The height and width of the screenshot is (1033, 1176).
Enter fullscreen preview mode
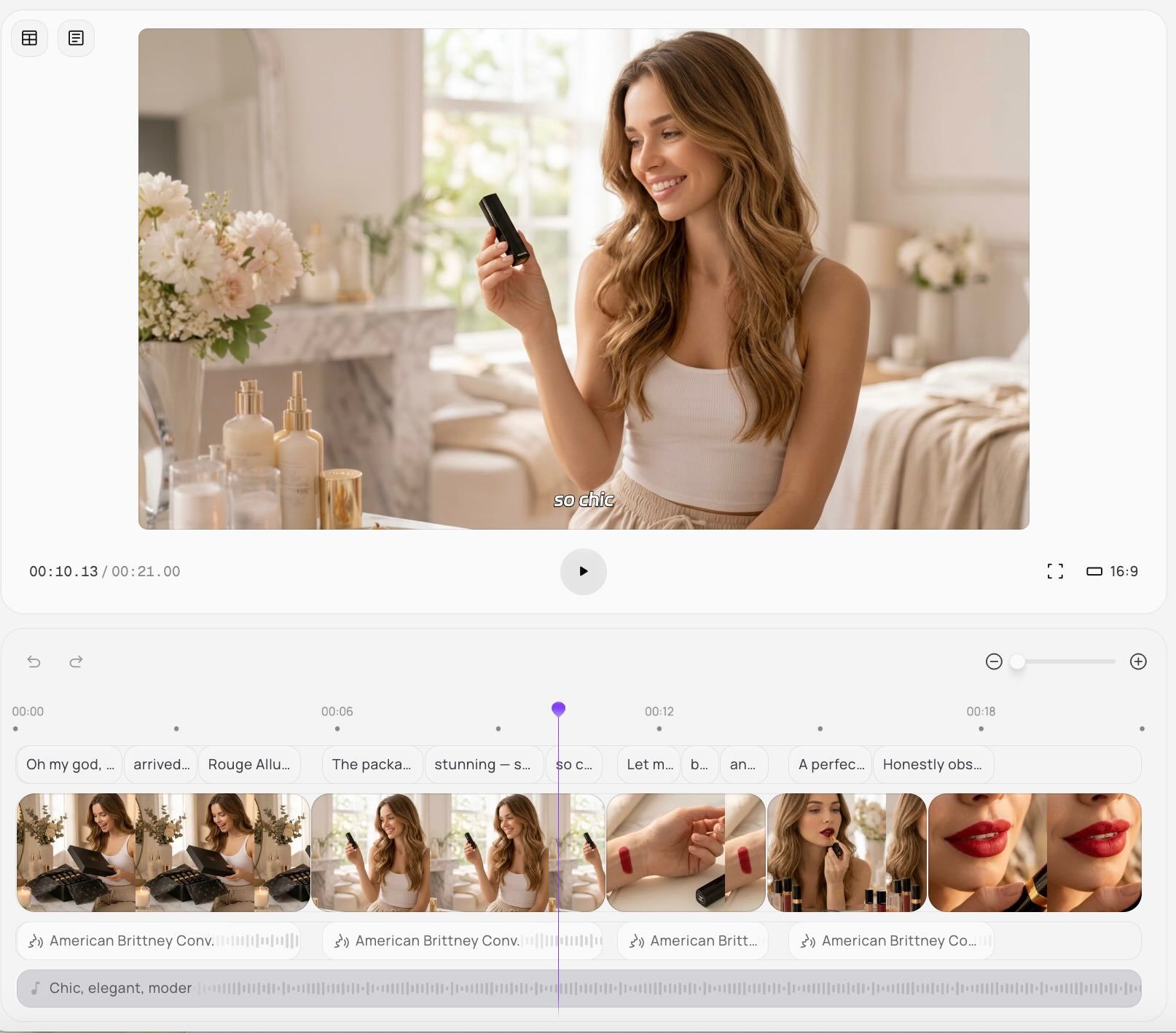pyautogui.click(x=1054, y=571)
